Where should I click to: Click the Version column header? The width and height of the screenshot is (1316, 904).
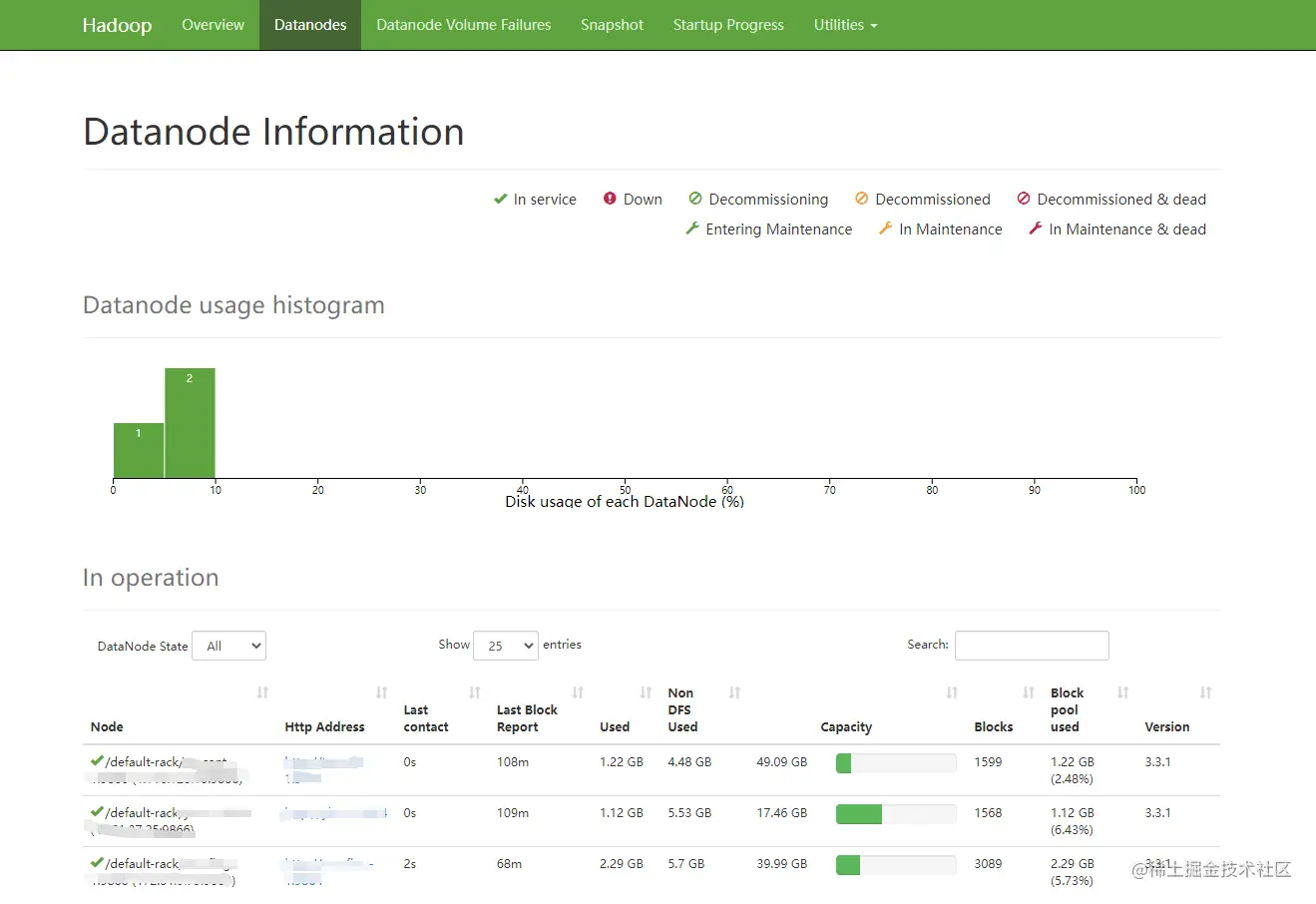[x=1167, y=727]
